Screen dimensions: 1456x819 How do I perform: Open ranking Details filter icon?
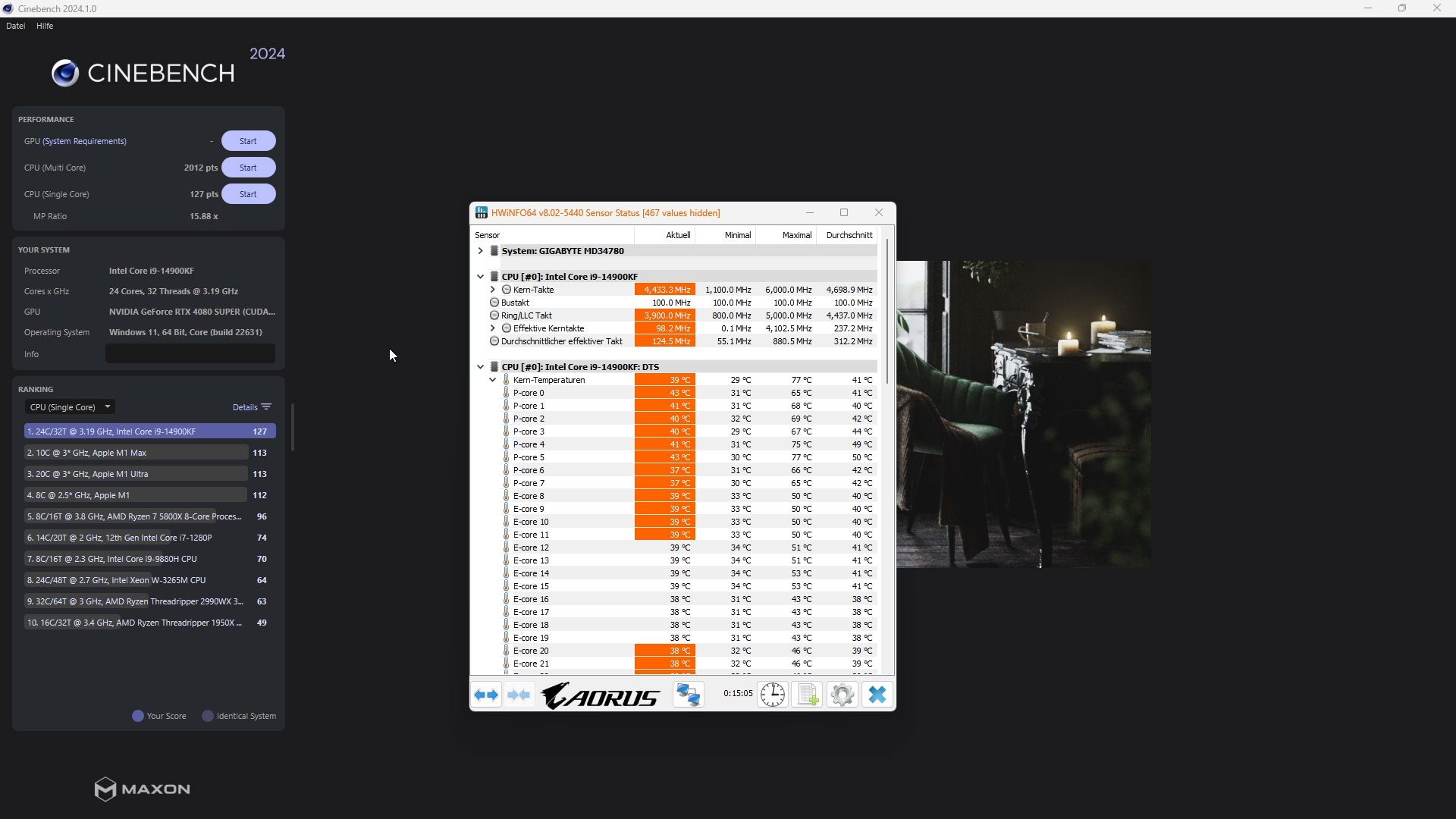pos(266,407)
